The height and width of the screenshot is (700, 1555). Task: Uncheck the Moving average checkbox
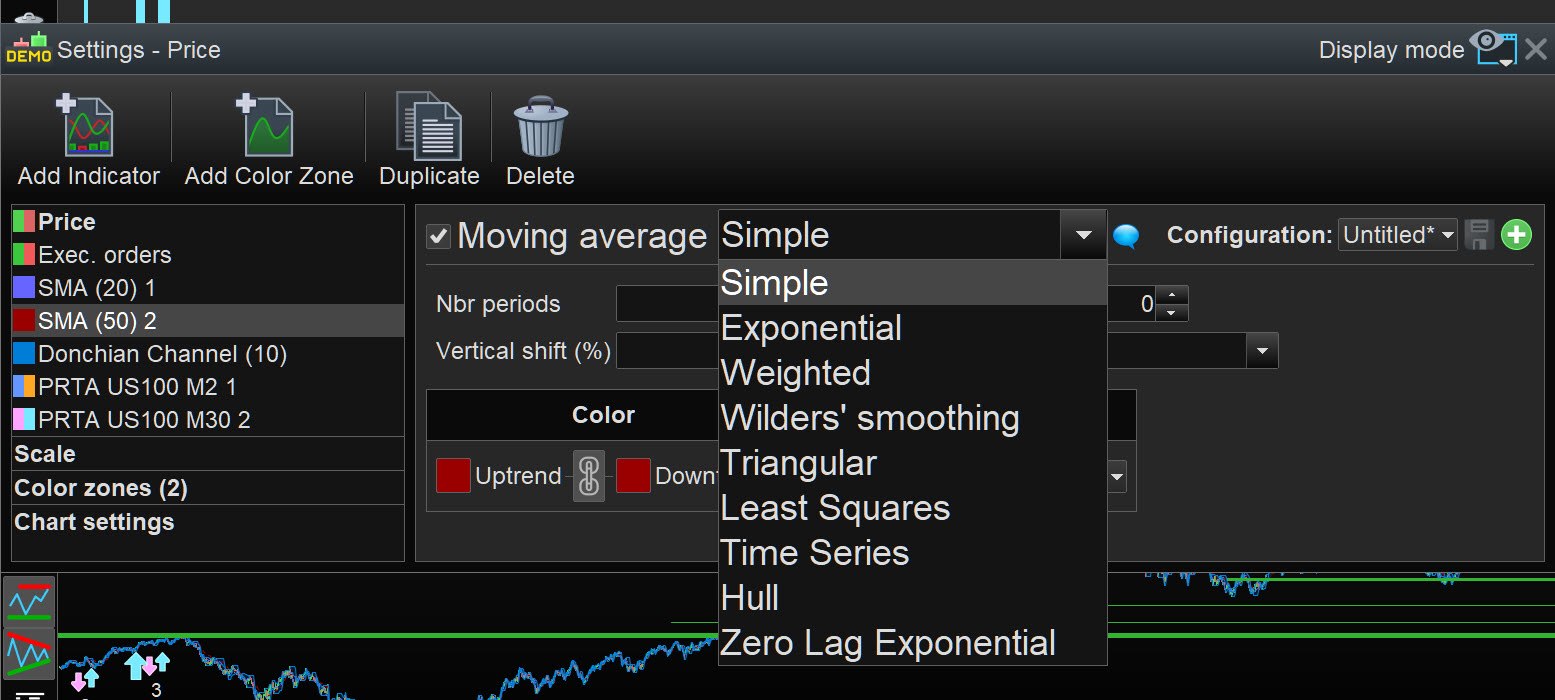pyautogui.click(x=438, y=236)
